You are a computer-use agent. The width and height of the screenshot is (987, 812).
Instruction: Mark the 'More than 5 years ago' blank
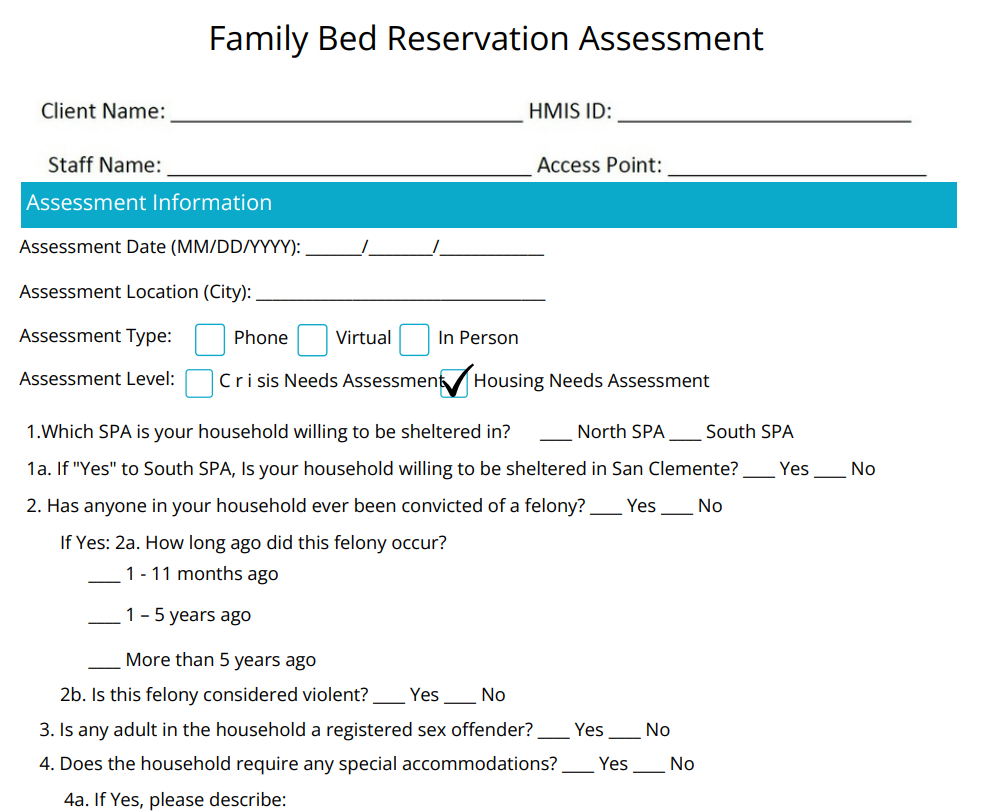click(x=104, y=661)
